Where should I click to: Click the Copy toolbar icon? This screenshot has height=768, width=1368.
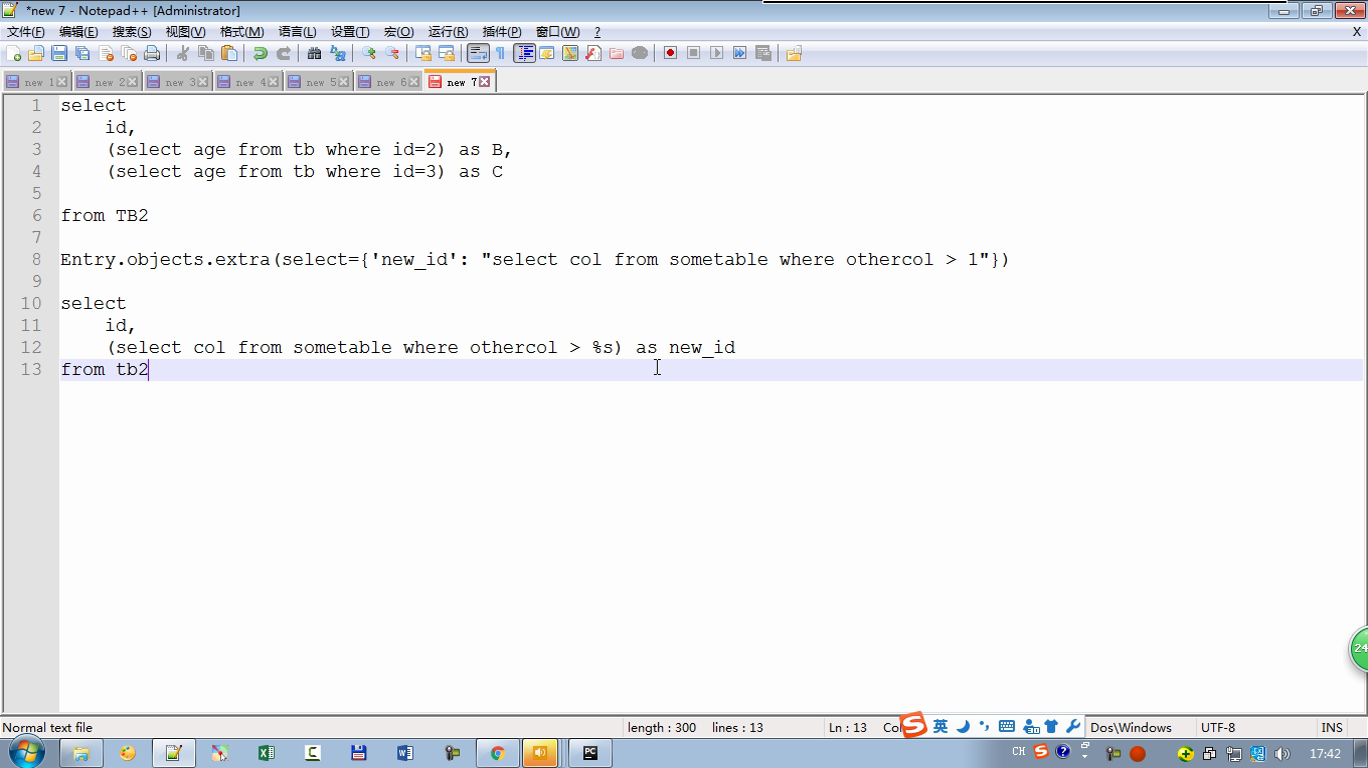coord(206,53)
